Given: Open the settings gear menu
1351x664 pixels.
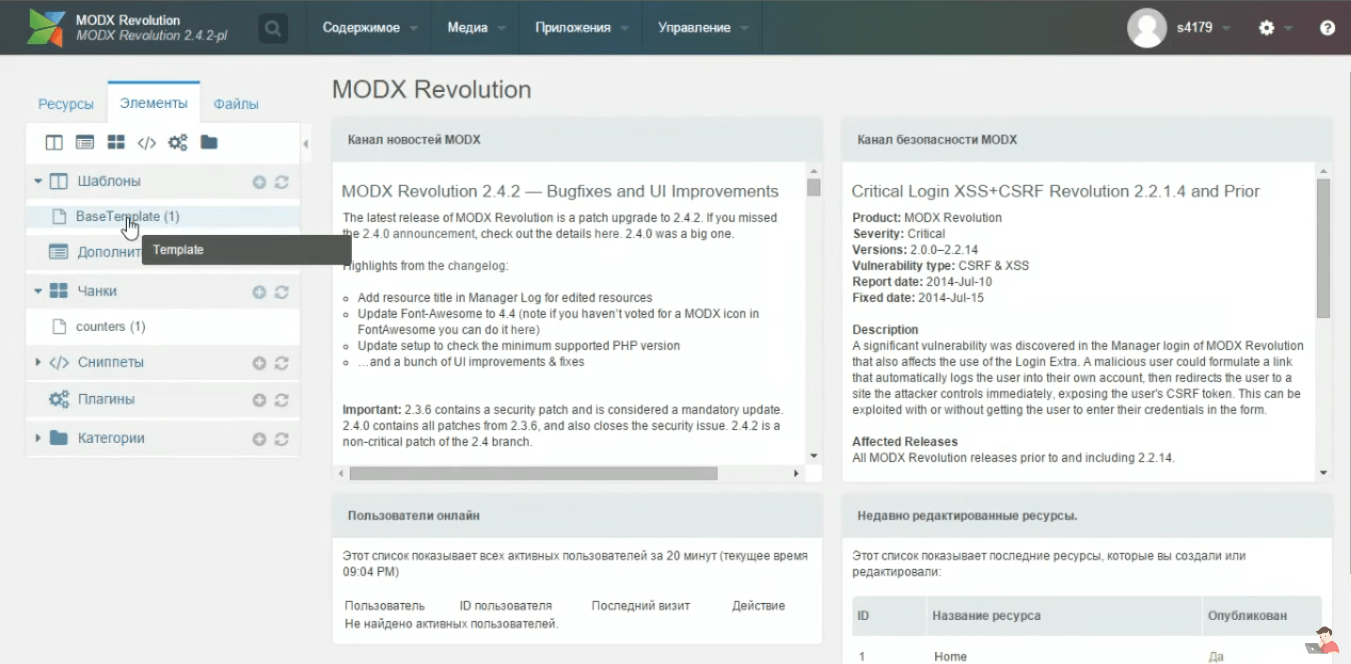Looking at the screenshot, I should pyautogui.click(x=1267, y=28).
